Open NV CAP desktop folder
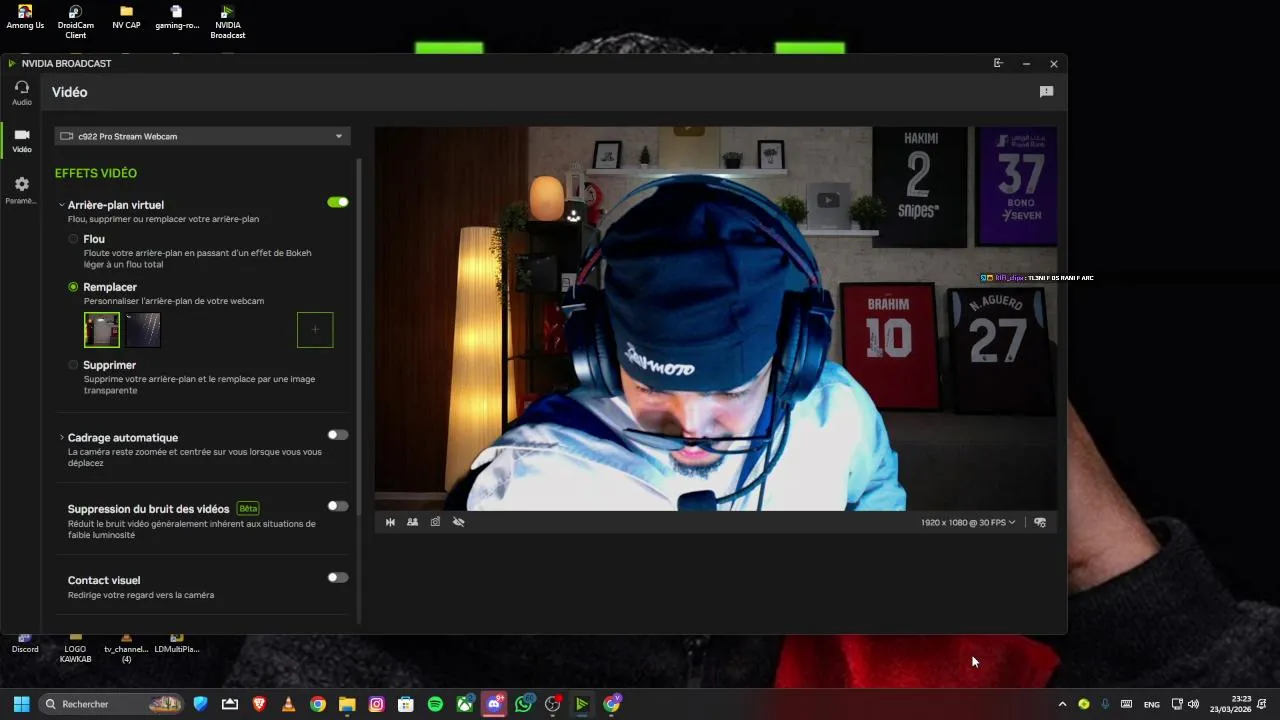The width and height of the screenshot is (1280, 720). [126, 17]
